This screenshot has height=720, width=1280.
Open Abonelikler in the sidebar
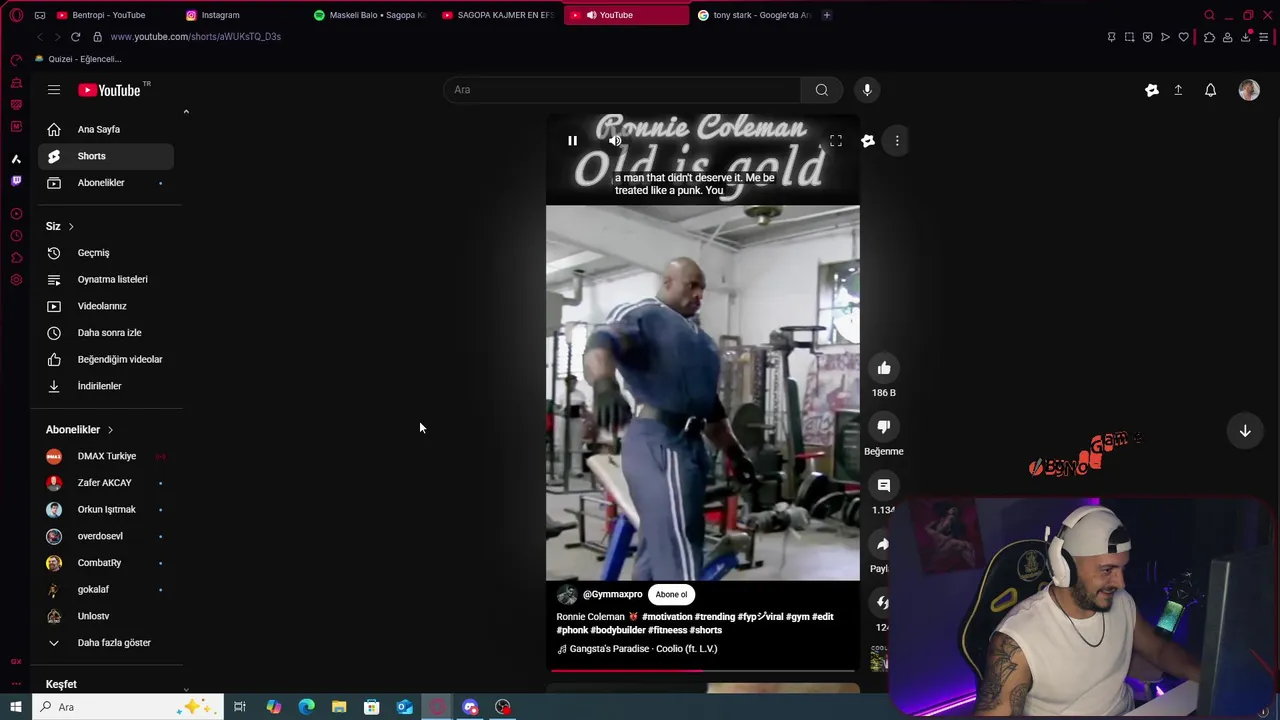coord(106,183)
